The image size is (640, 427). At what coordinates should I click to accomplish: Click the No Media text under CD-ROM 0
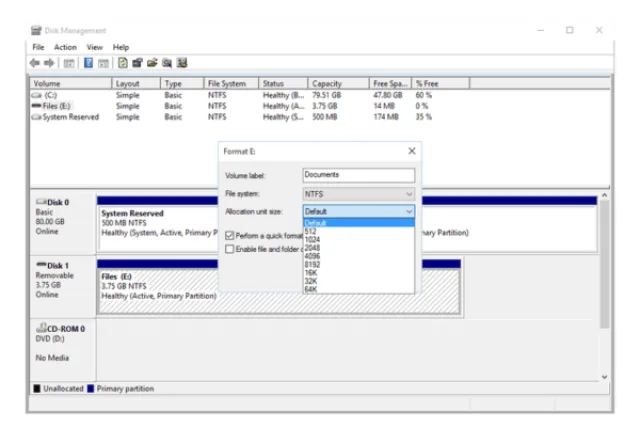52,358
